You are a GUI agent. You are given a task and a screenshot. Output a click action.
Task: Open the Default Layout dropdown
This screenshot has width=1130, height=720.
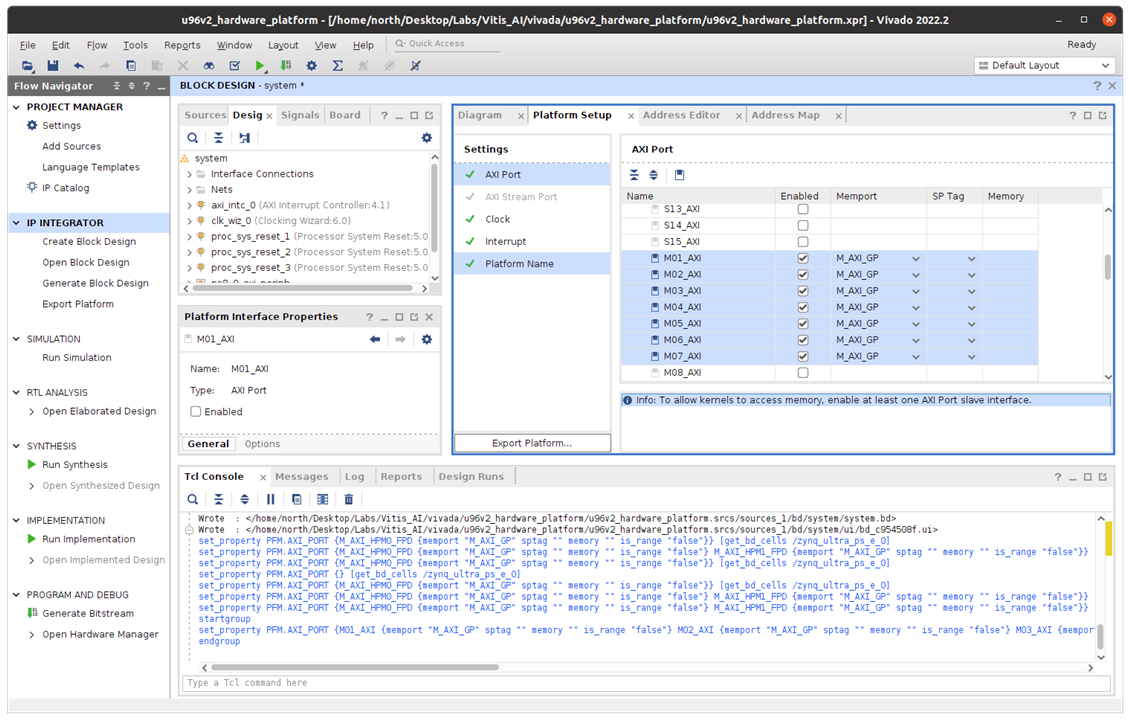(1044, 66)
